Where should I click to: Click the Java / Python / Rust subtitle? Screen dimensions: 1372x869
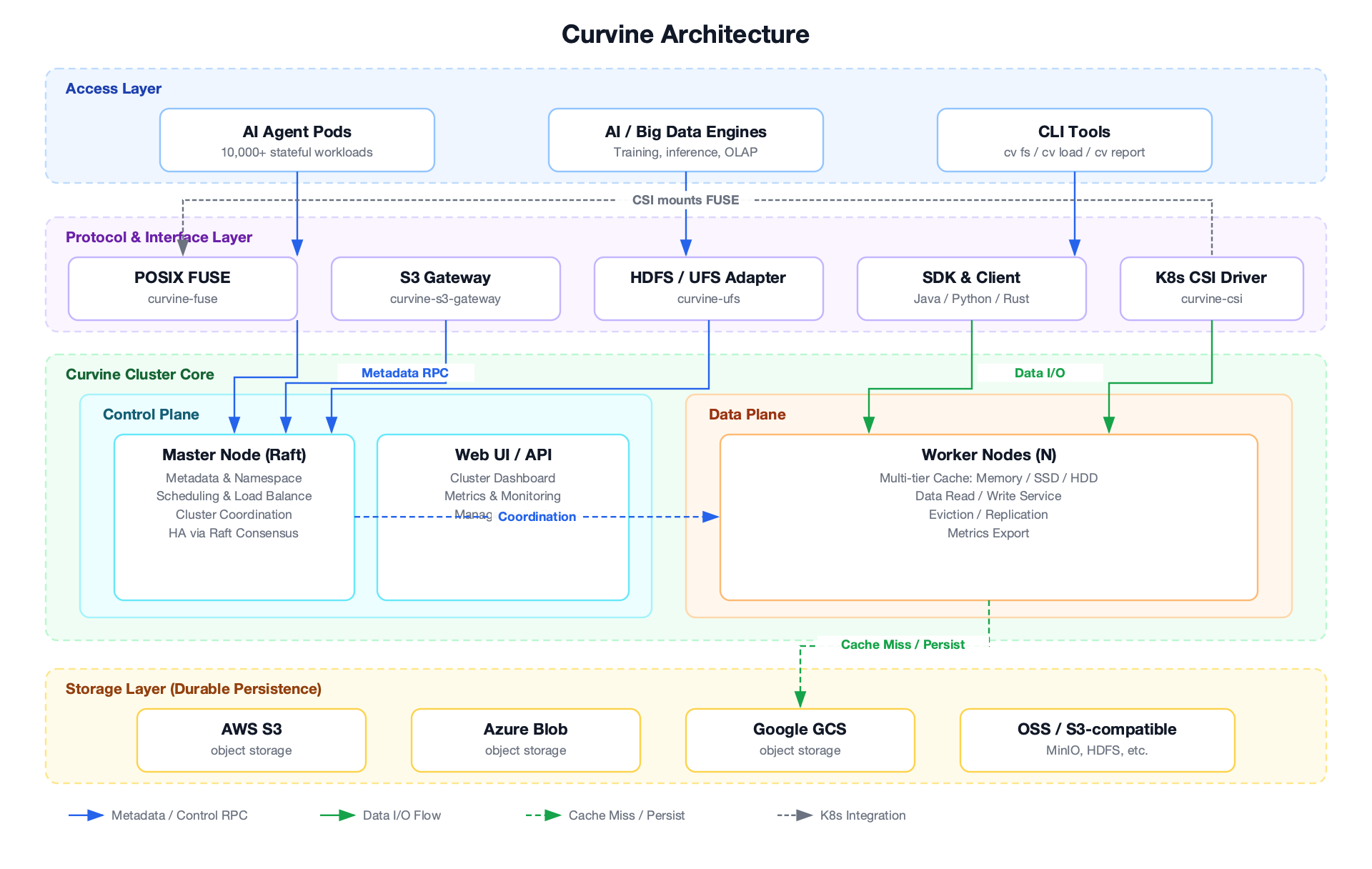point(971,299)
